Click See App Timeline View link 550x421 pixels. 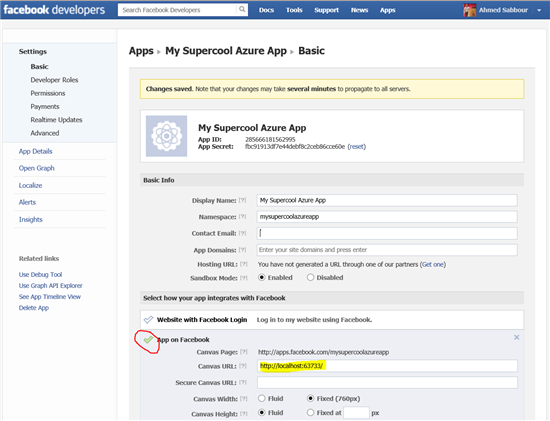[50, 297]
